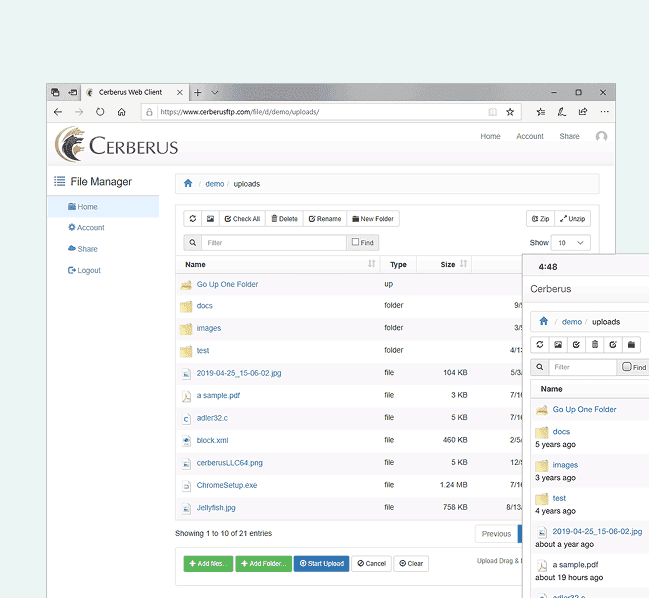Switch to thumbnail image view icon

[x=210, y=219]
